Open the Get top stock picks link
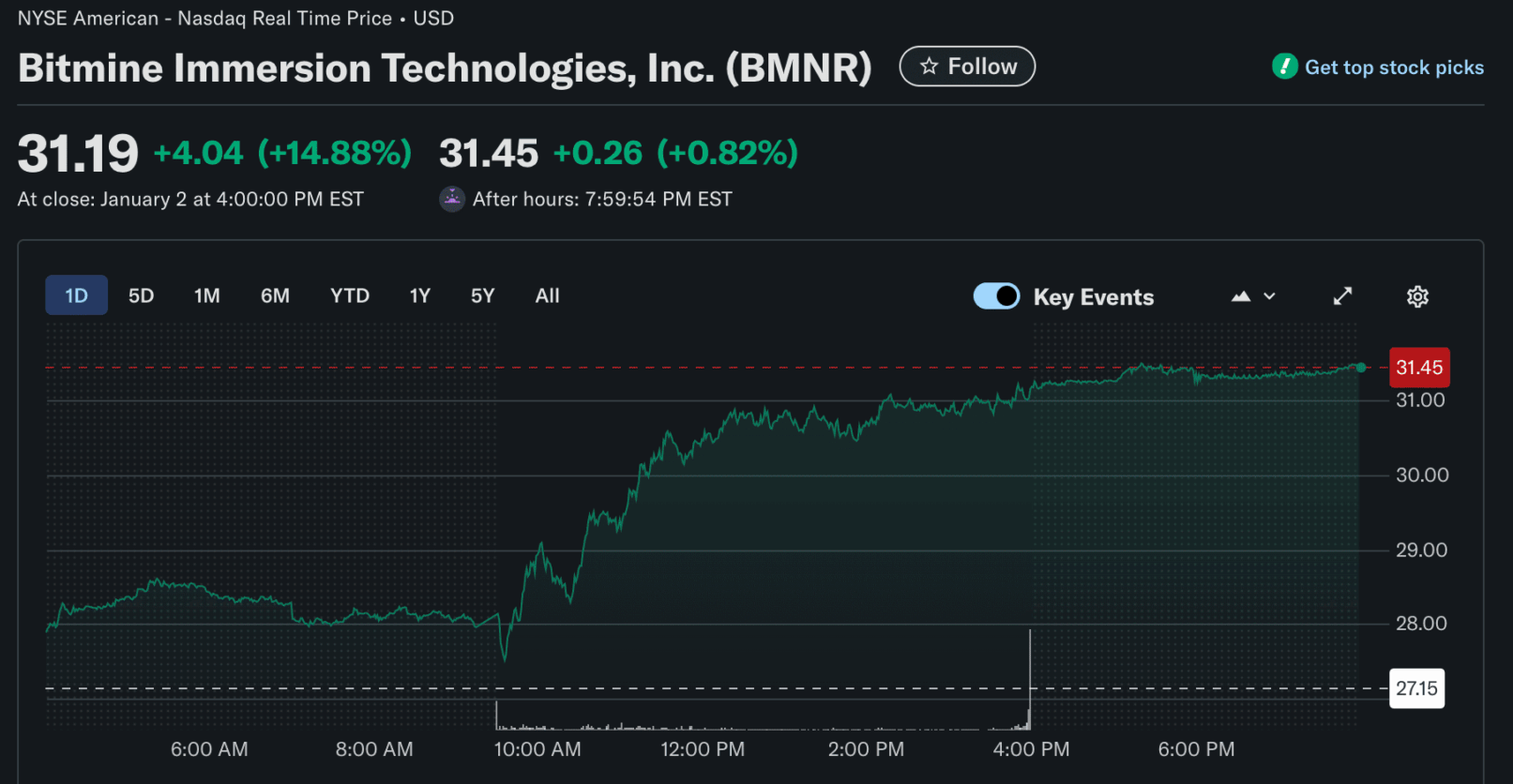1513x784 pixels. coord(1394,68)
